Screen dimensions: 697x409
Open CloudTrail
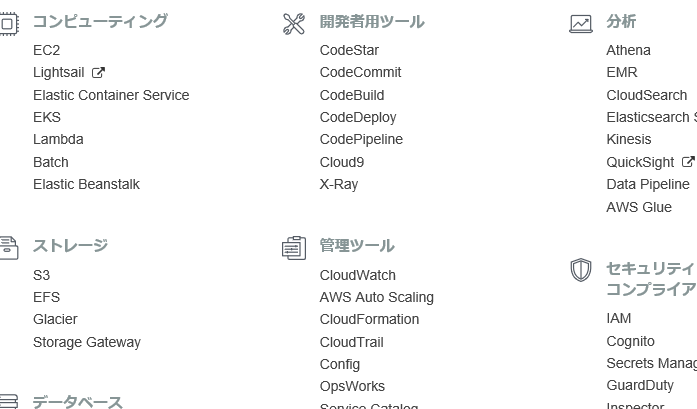click(352, 342)
